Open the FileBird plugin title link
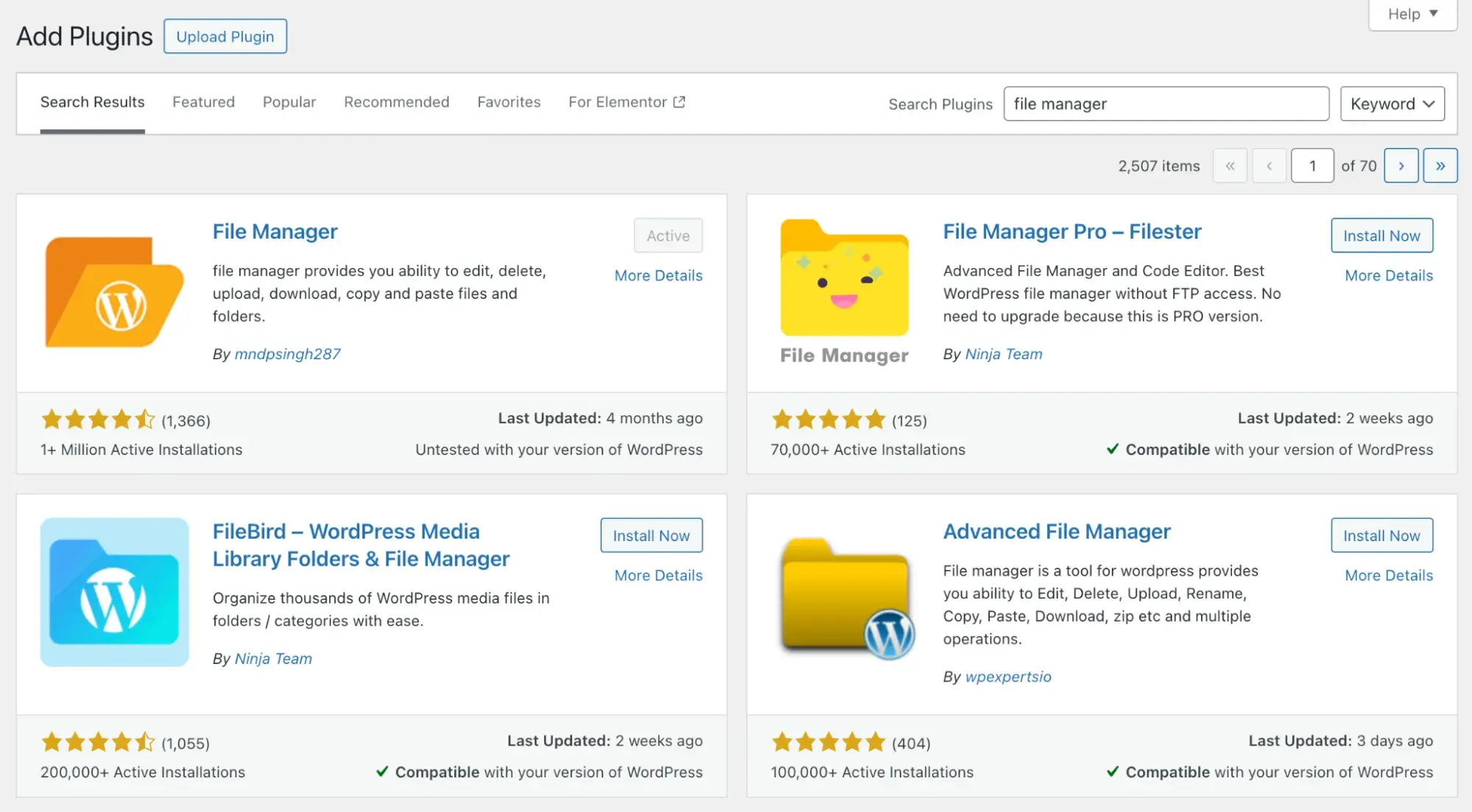 coord(361,545)
